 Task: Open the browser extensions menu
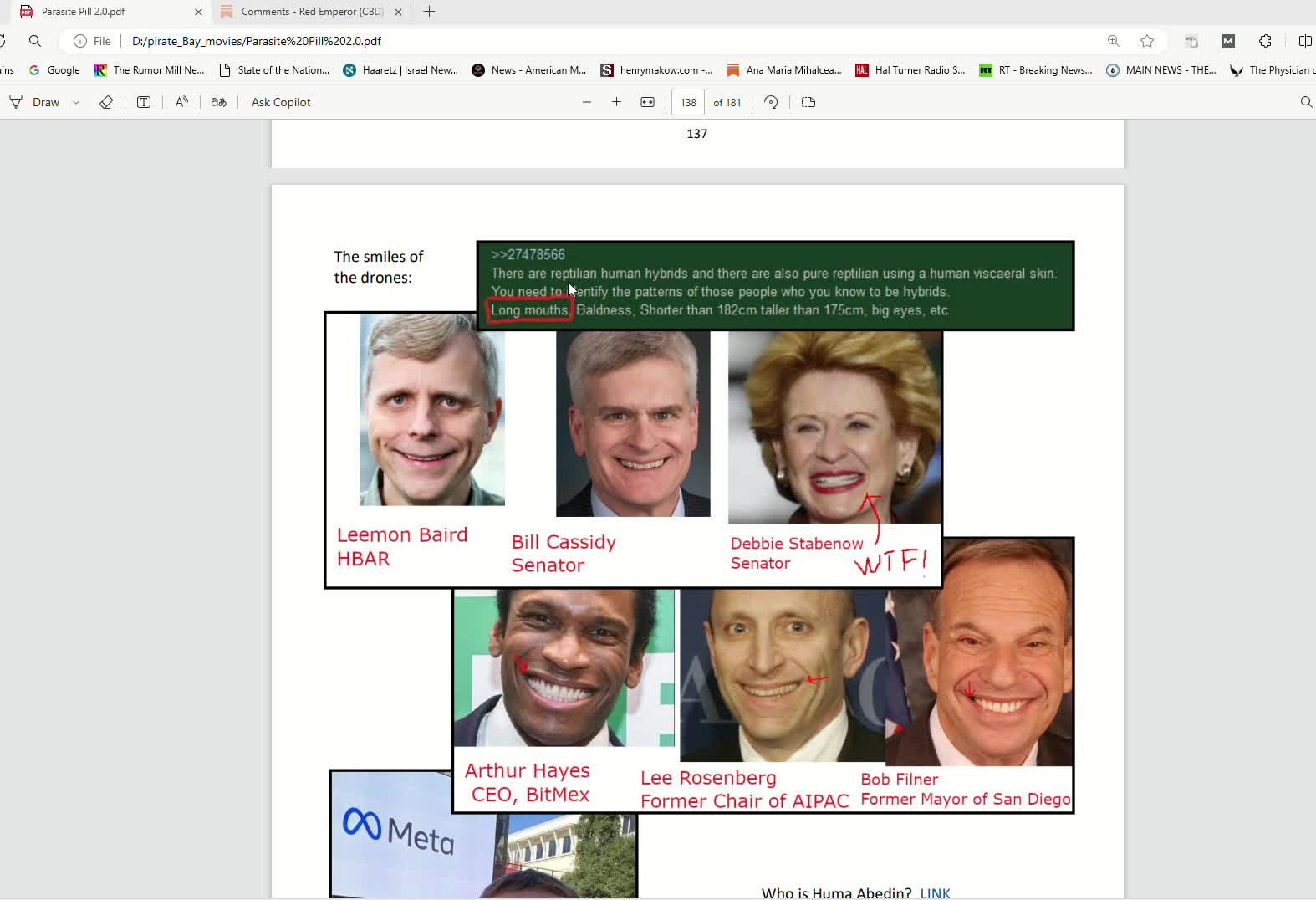1265,41
